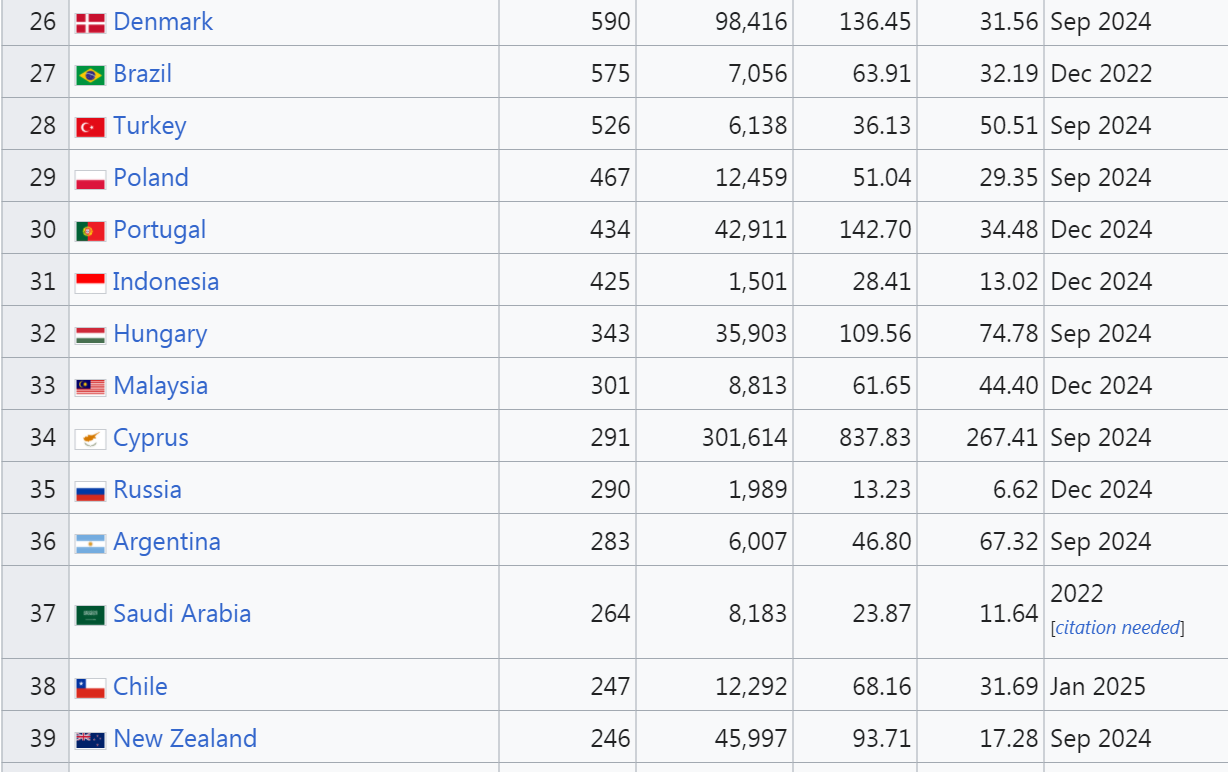Click the Denmark flag icon

pos(90,23)
